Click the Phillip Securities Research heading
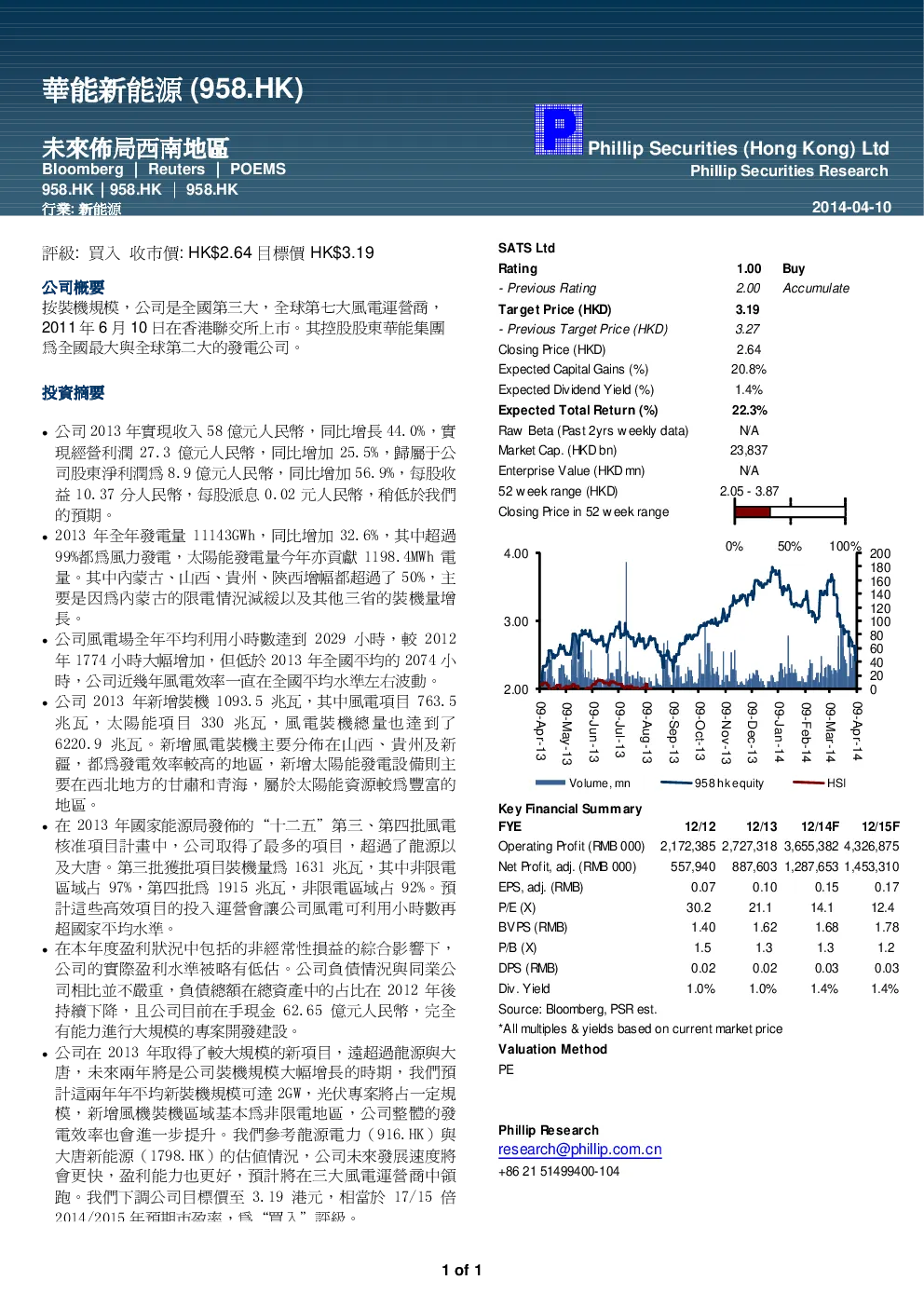Screen dimensions: 924x1307 point(789,171)
